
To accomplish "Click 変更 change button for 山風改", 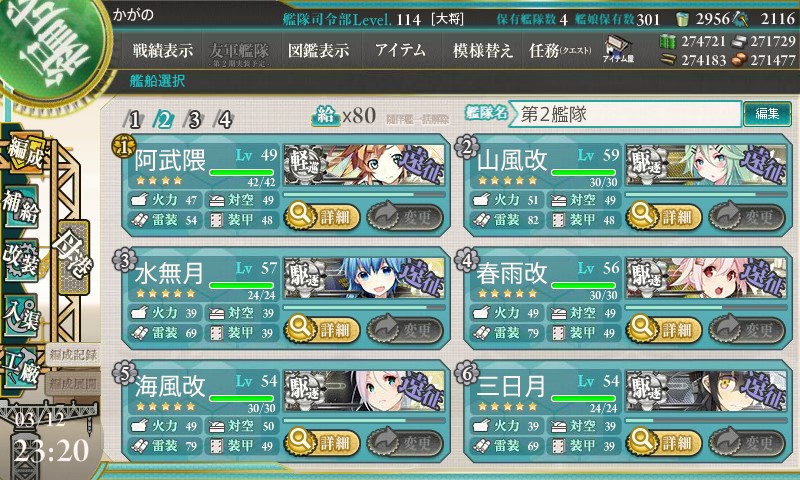I will click(x=747, y=217).
